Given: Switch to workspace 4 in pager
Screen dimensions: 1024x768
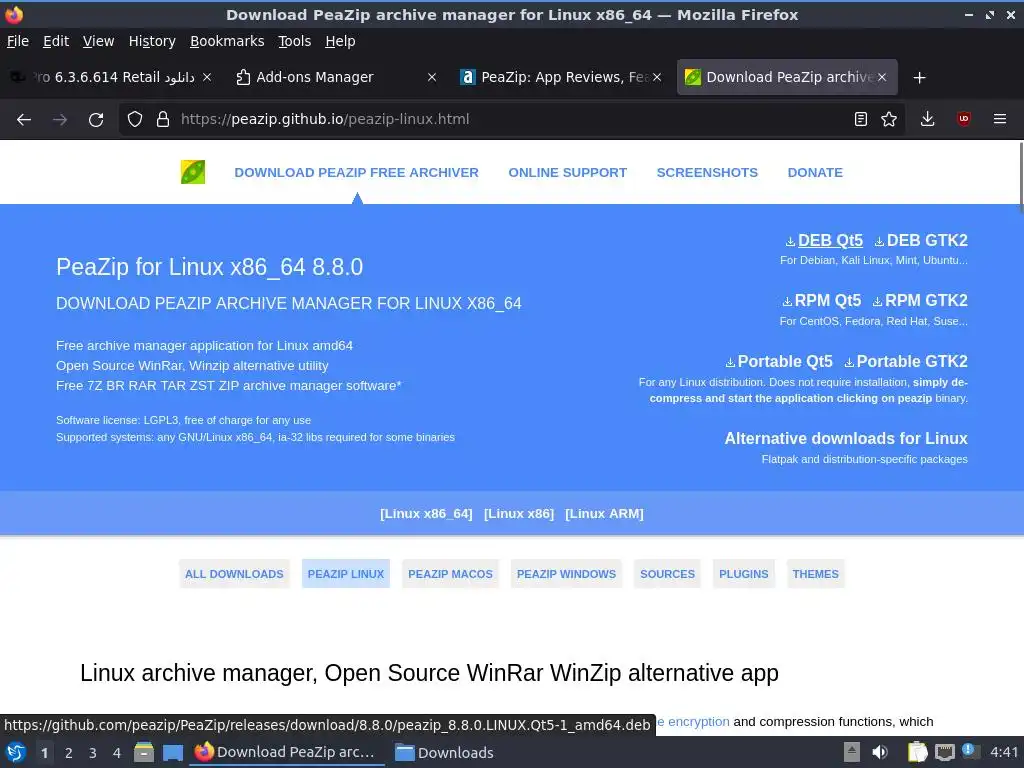Looking at the screenshot, I should (x=117, y=753).
